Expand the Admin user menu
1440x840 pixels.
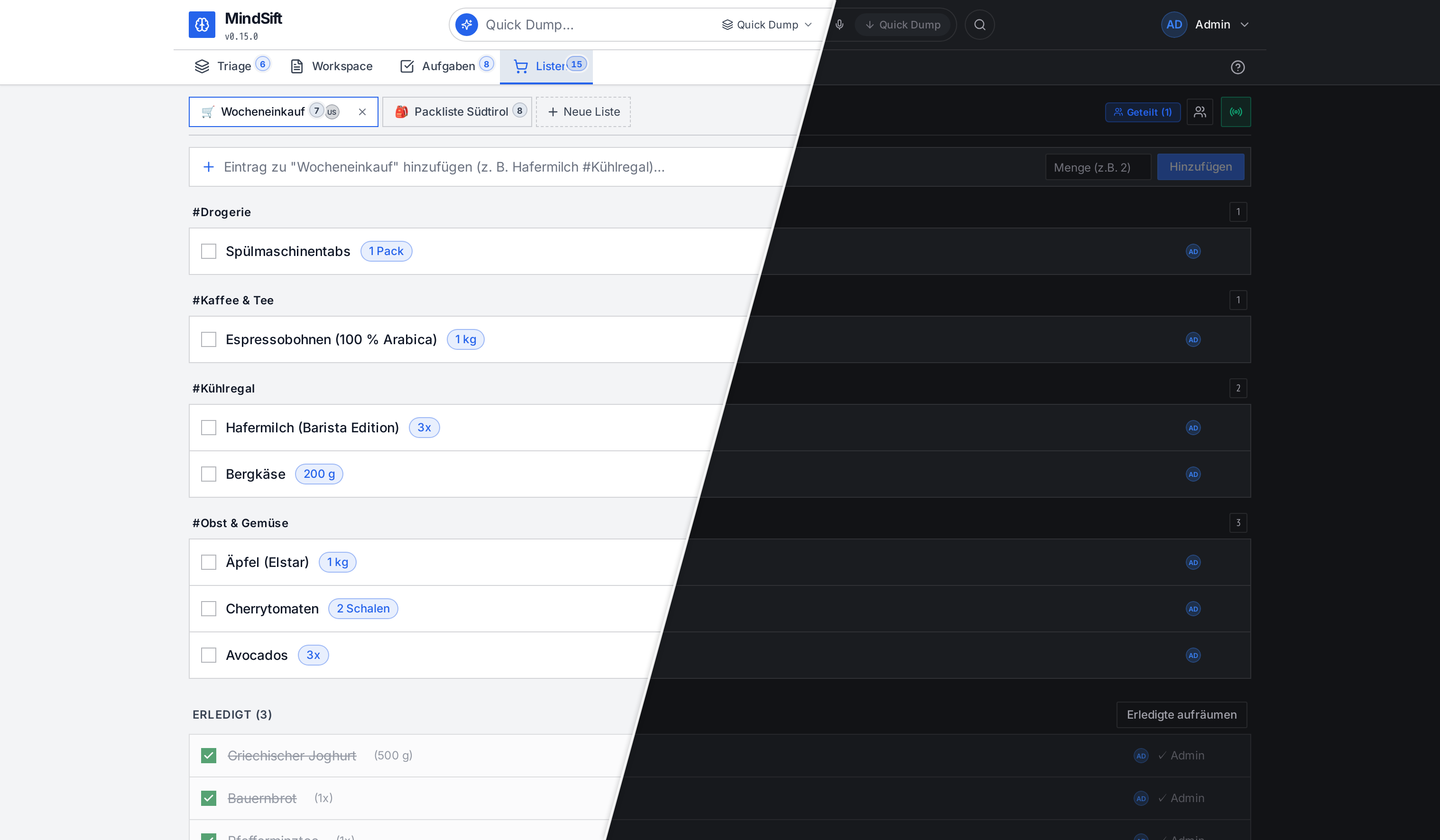click(x=1206, y=25)
